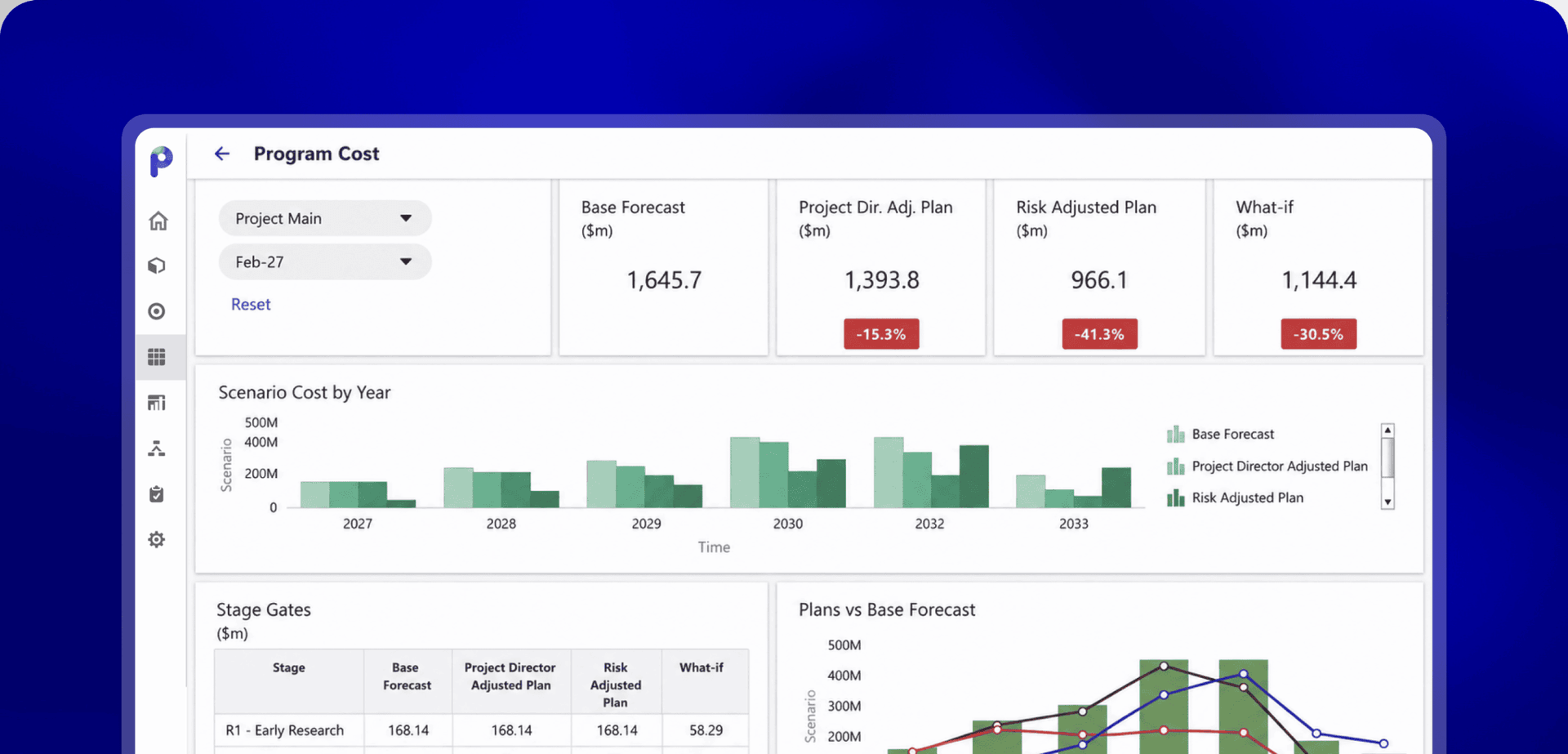Toggle Risk Adjusted Plan legend item
The height and width of the screenshot is (754, 1568).
tap(1236, 497)
